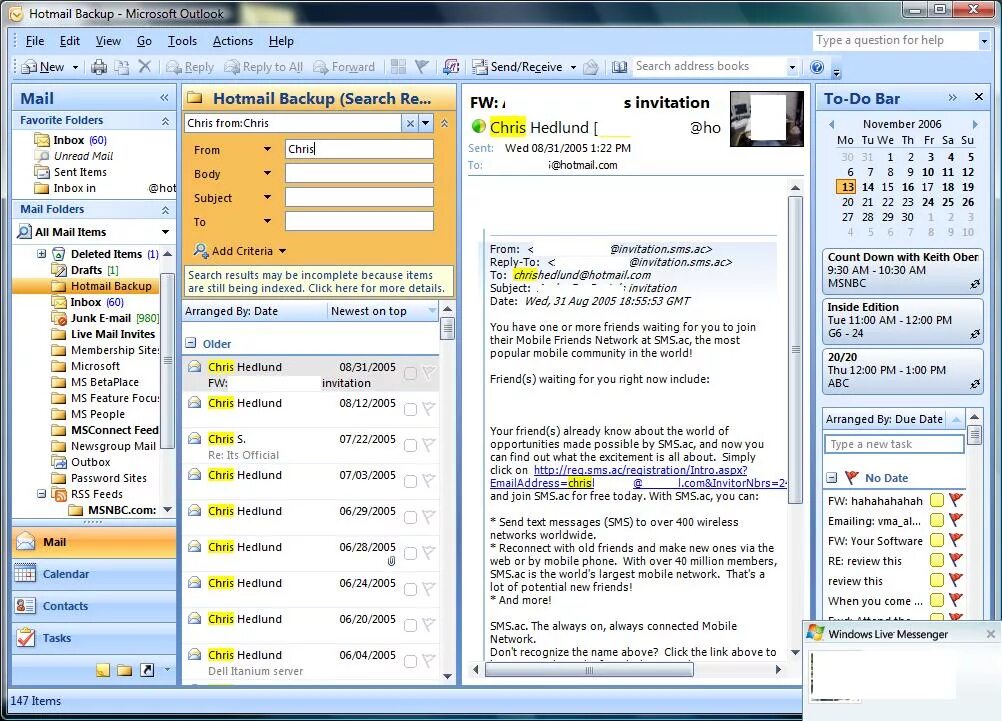Image resolution: width=1002 pixels, height=721 pixels.
Task: Click the red flag for 'FW: hahahahahah' task
Action: (956, 499)
